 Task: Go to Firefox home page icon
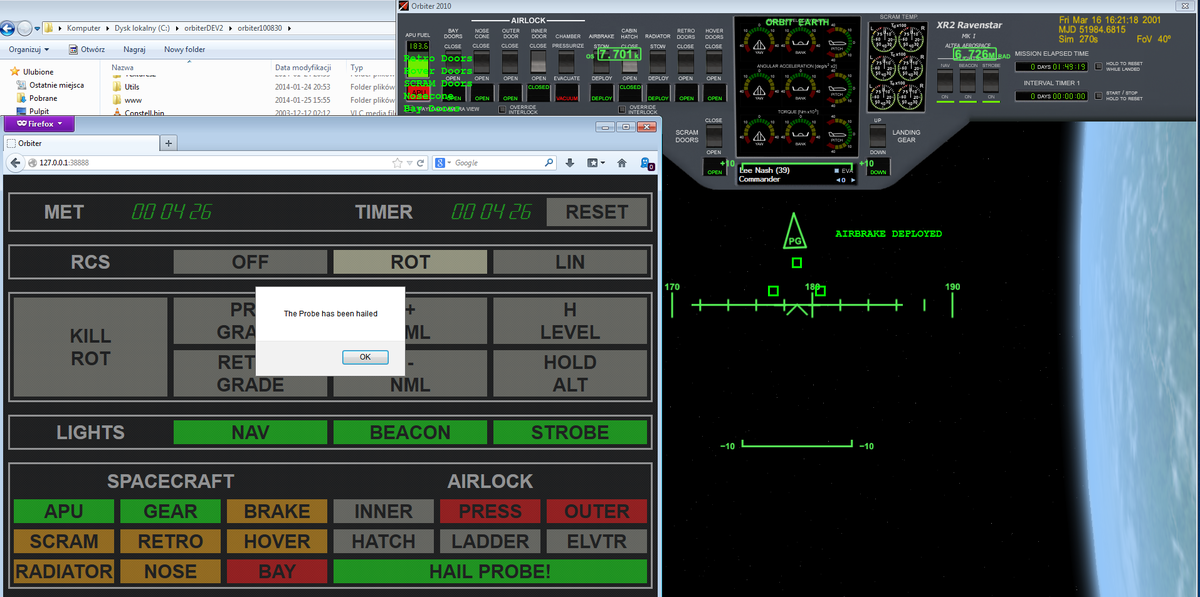tap(622, 163)
